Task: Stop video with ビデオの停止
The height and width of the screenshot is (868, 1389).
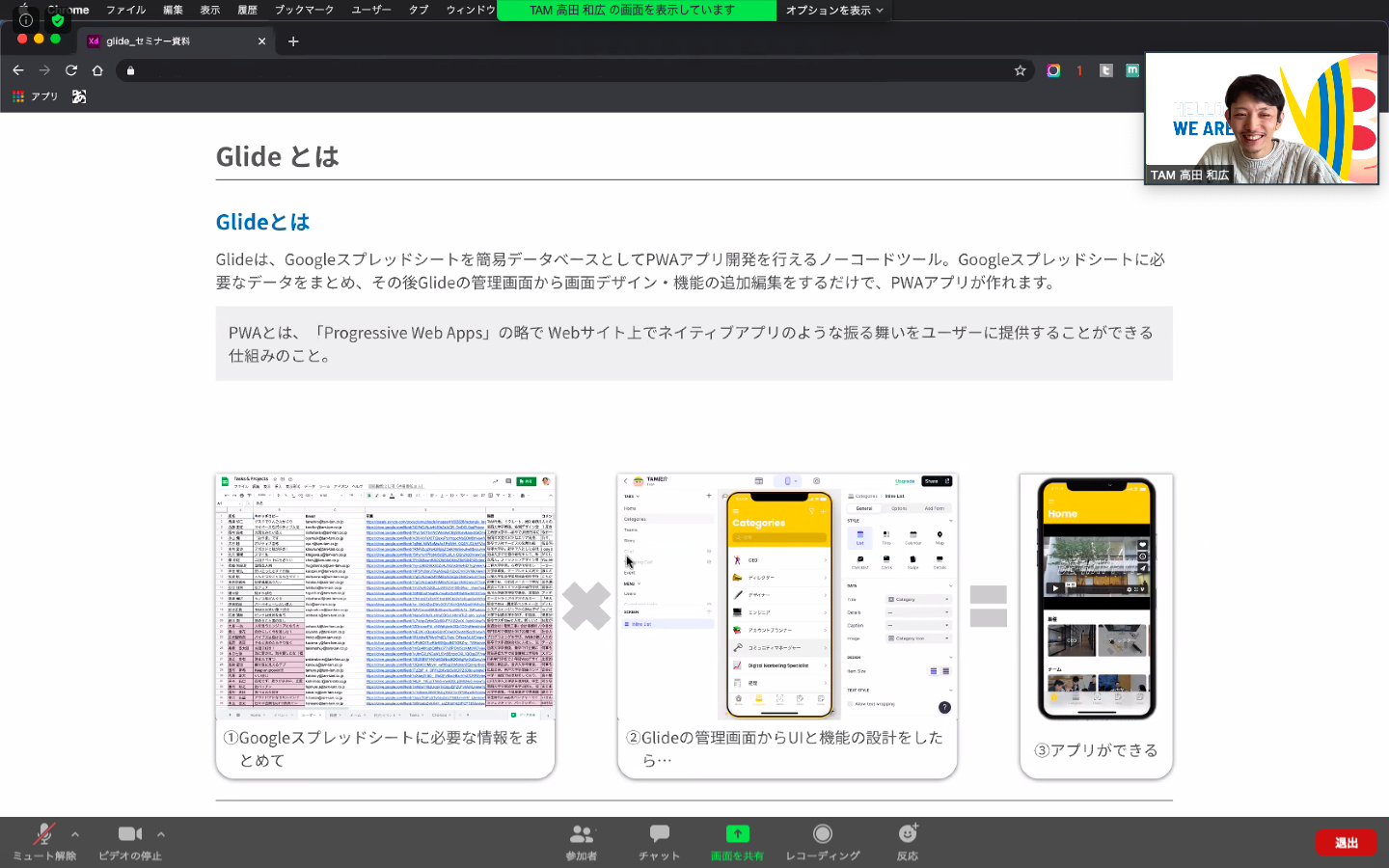Action: [130, 842]
